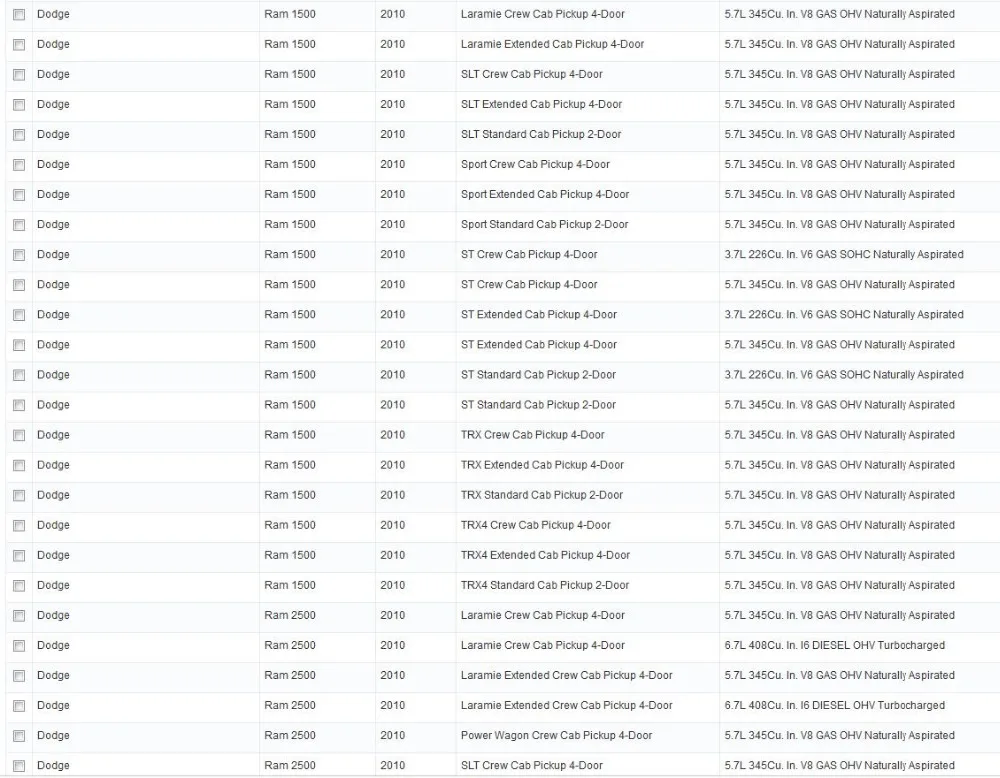Check the 3.7L V6 ST Crew Cab row checkbox
Screen dimensions: 1000x778
(x=19, y=254)
